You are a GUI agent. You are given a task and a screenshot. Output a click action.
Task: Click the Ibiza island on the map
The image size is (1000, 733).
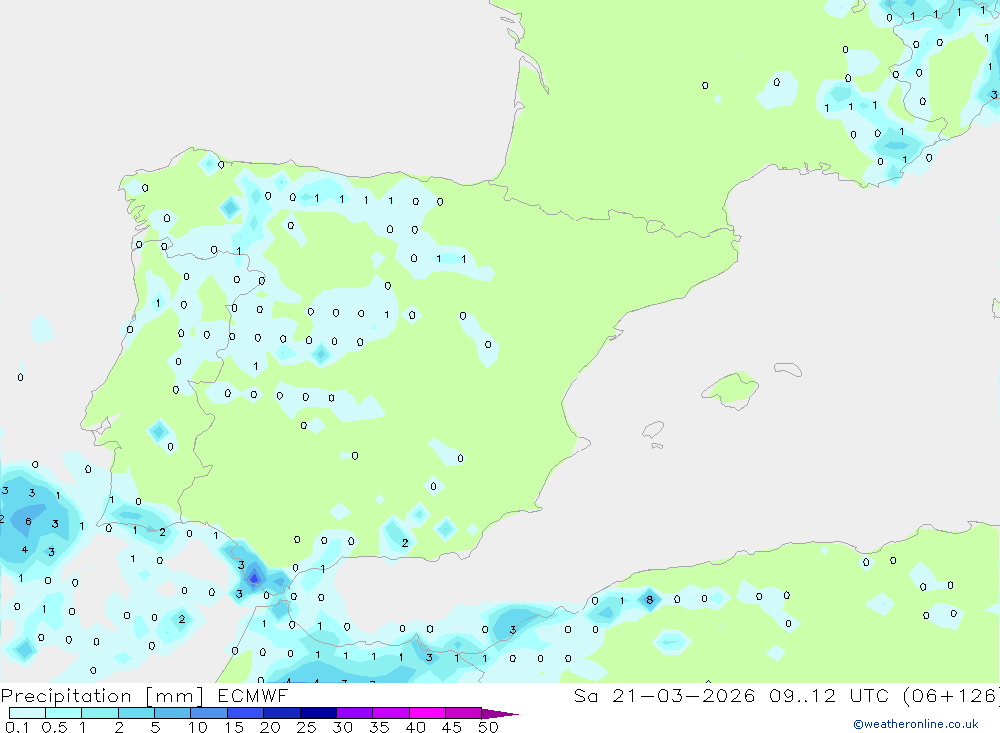point(653,430)
